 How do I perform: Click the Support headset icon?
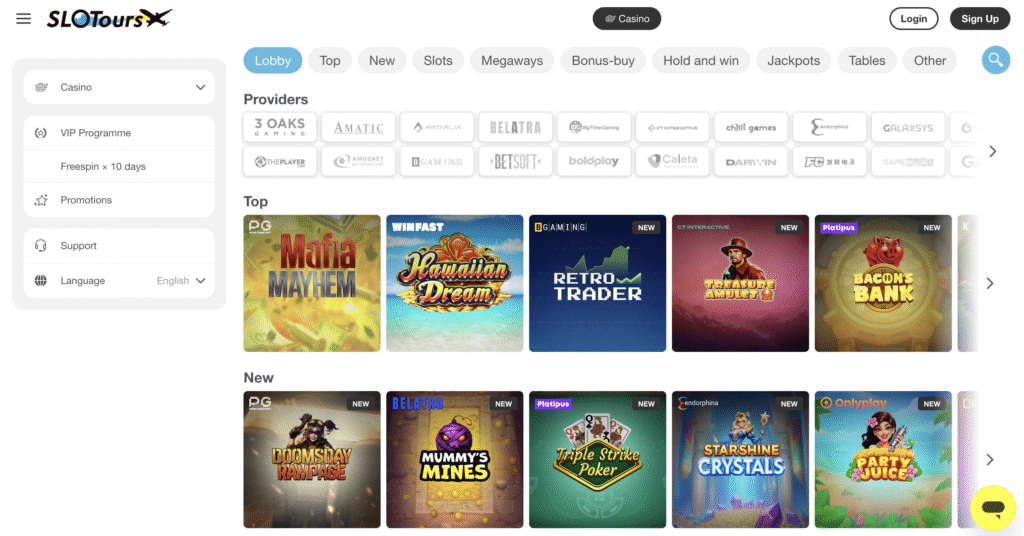(40, 245)
